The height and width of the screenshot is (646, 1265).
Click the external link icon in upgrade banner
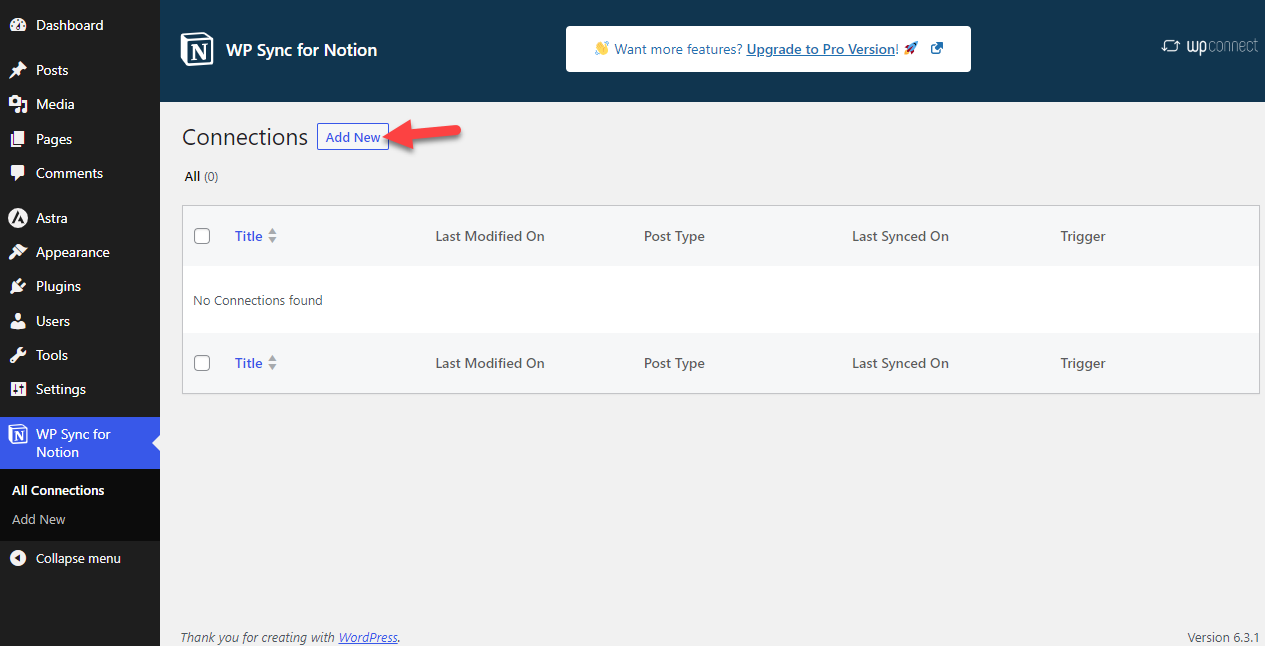[x=937, y=48]
